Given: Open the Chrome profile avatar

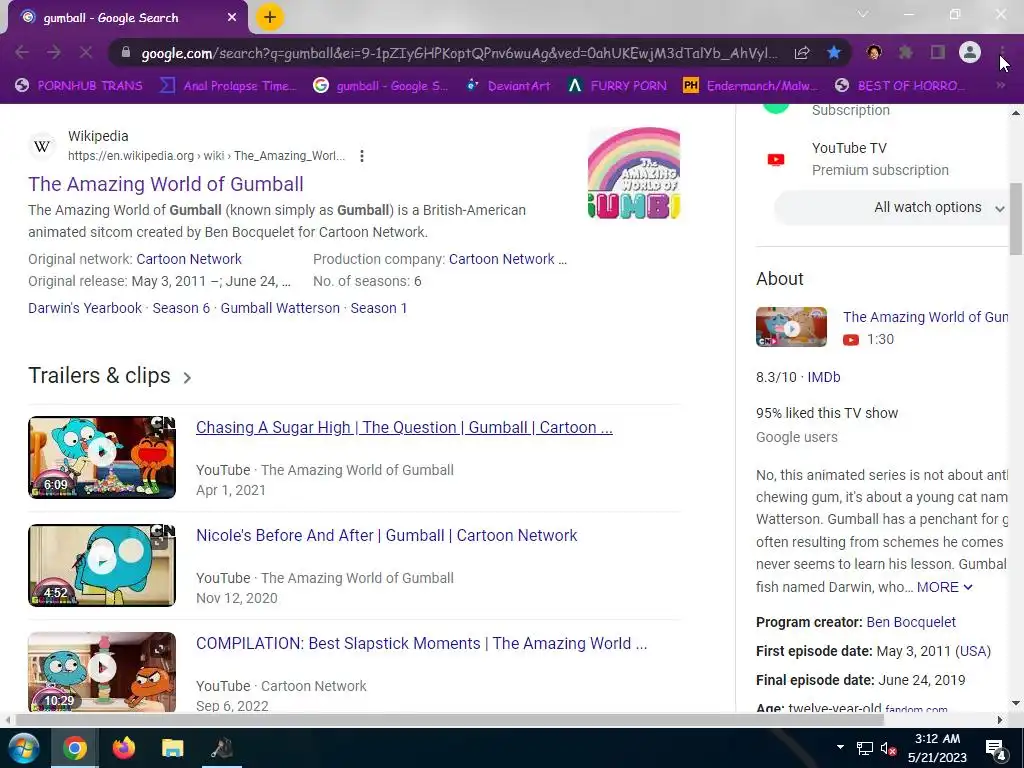Looking at the screenshot, I should click(x=970, y=52).
